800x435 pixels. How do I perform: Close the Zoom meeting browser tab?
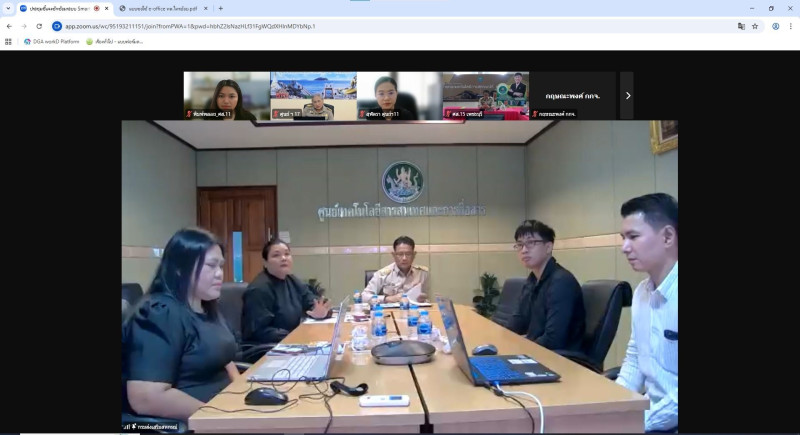107,8
